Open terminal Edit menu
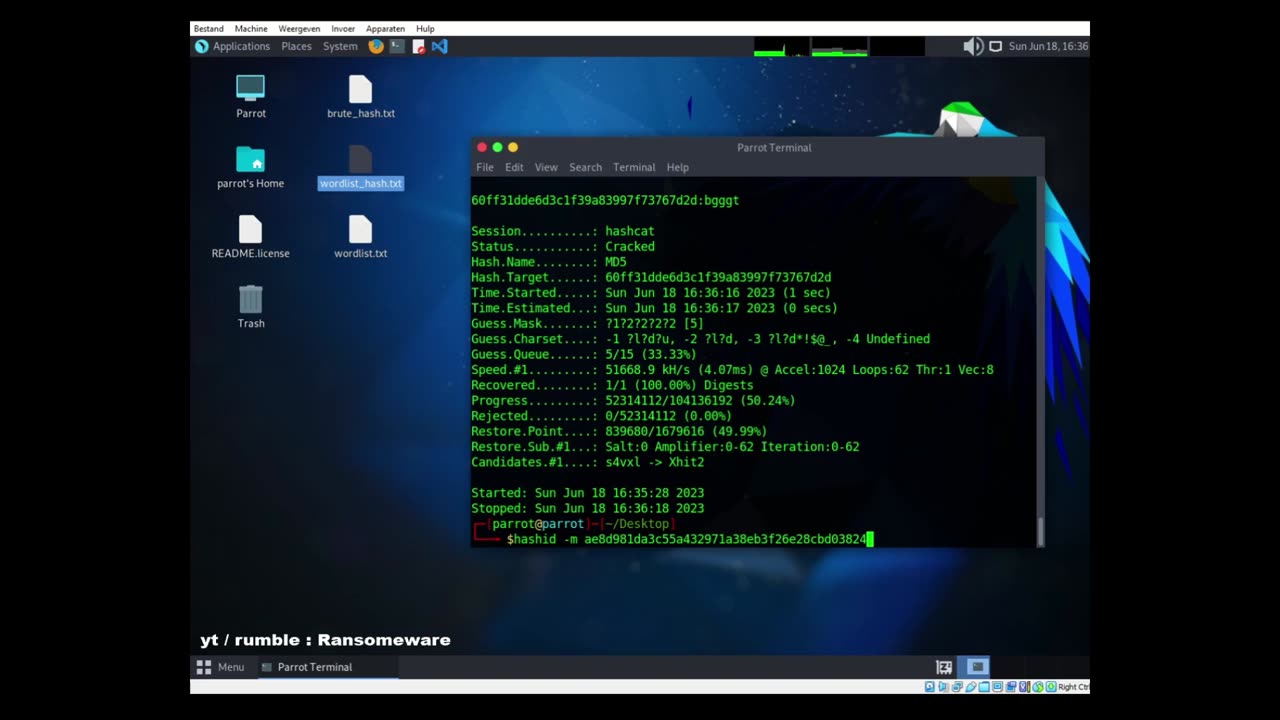 (514, 167)
